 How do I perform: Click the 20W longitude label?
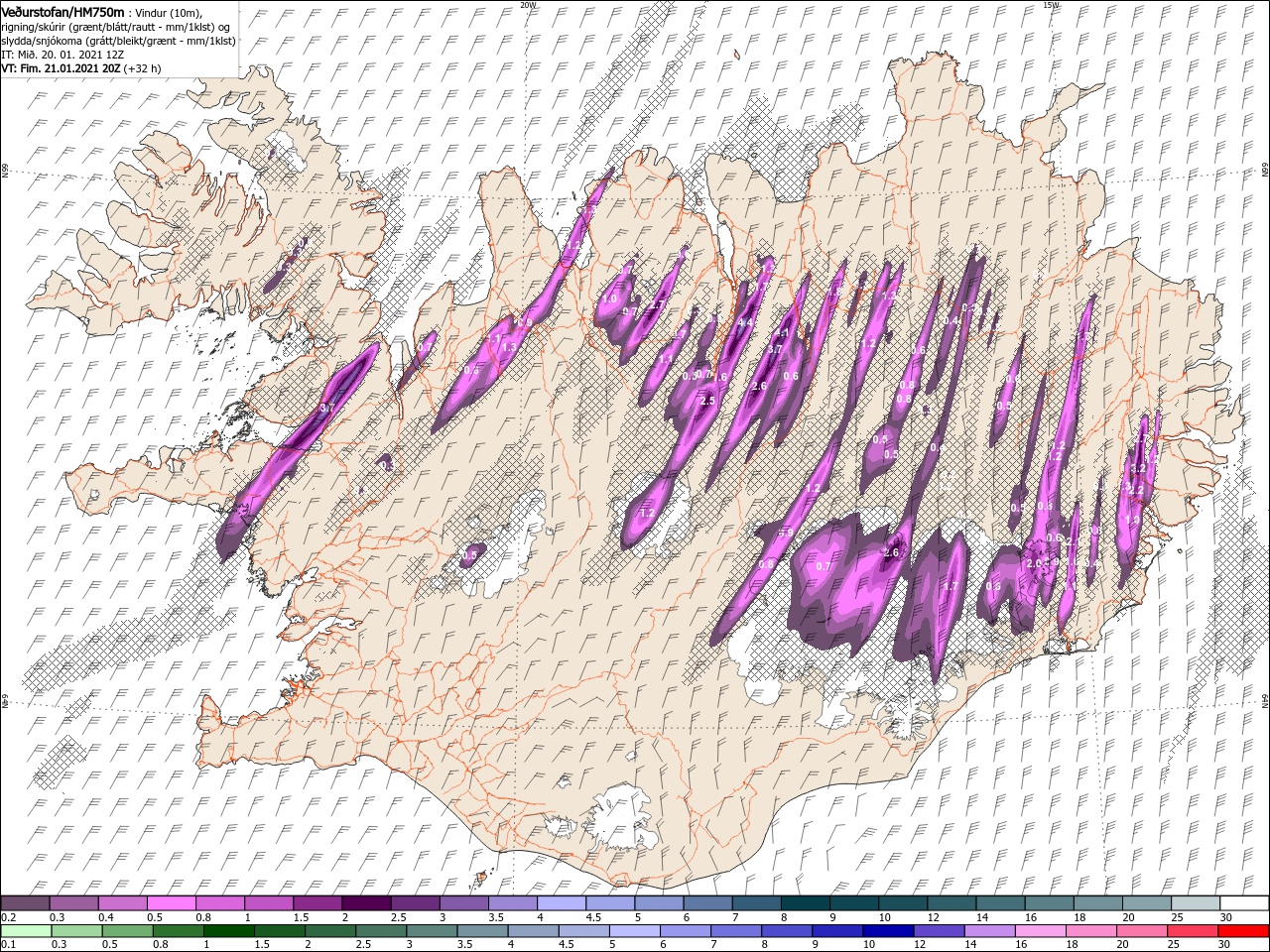529,5
